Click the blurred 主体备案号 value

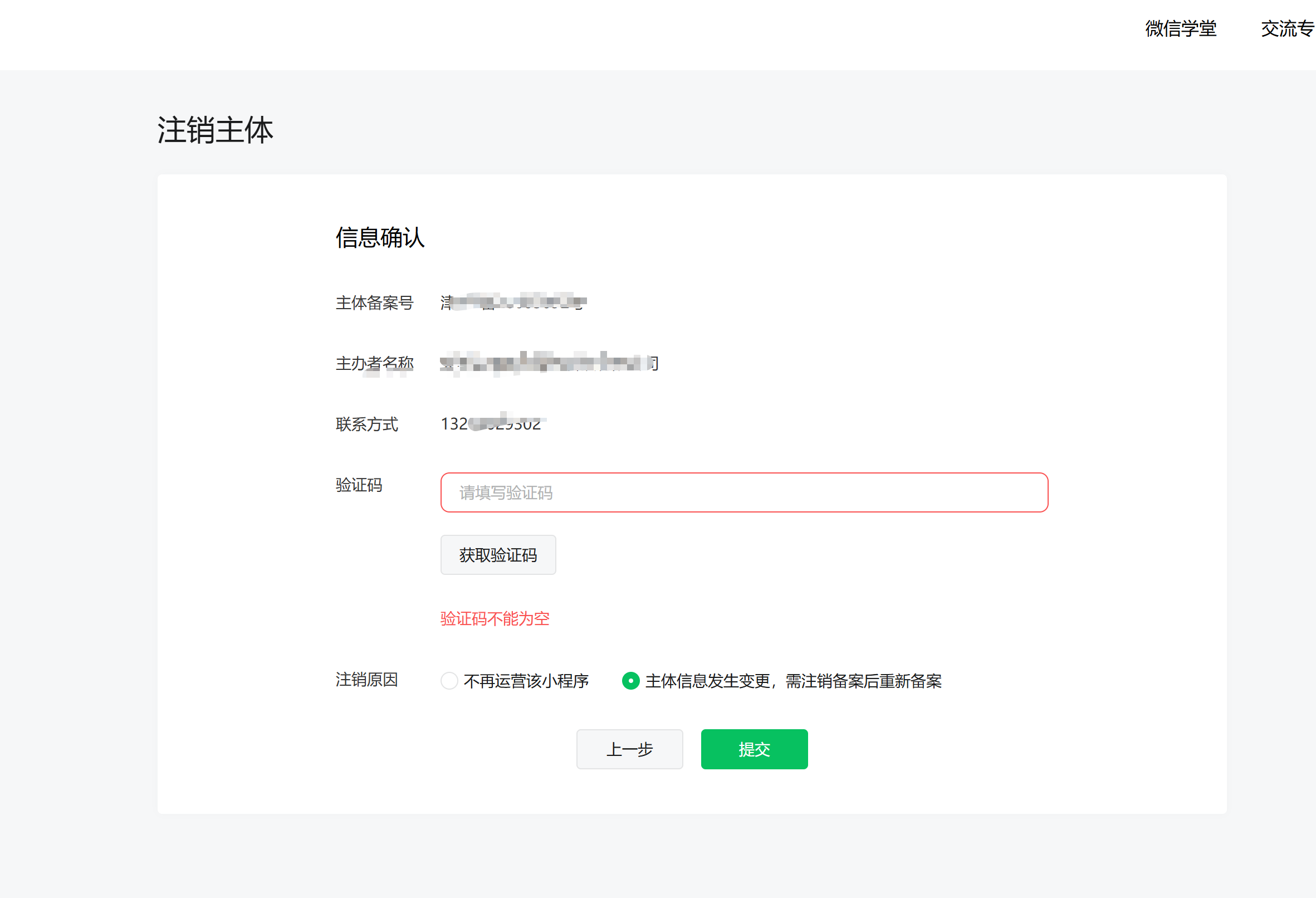coord(512,302)
